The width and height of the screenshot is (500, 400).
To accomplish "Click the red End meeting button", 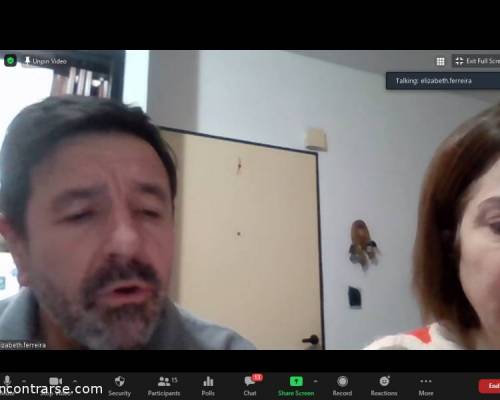I will pyautogui.click(x=490, y=386).
